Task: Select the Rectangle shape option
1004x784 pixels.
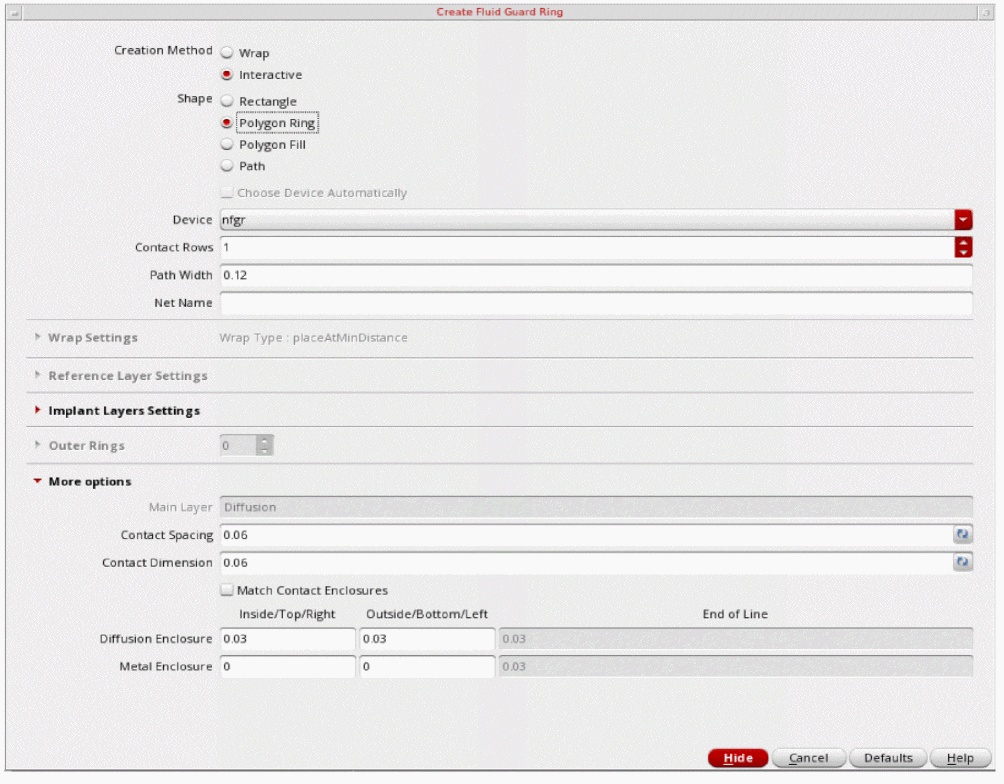Action: [227, 102]
